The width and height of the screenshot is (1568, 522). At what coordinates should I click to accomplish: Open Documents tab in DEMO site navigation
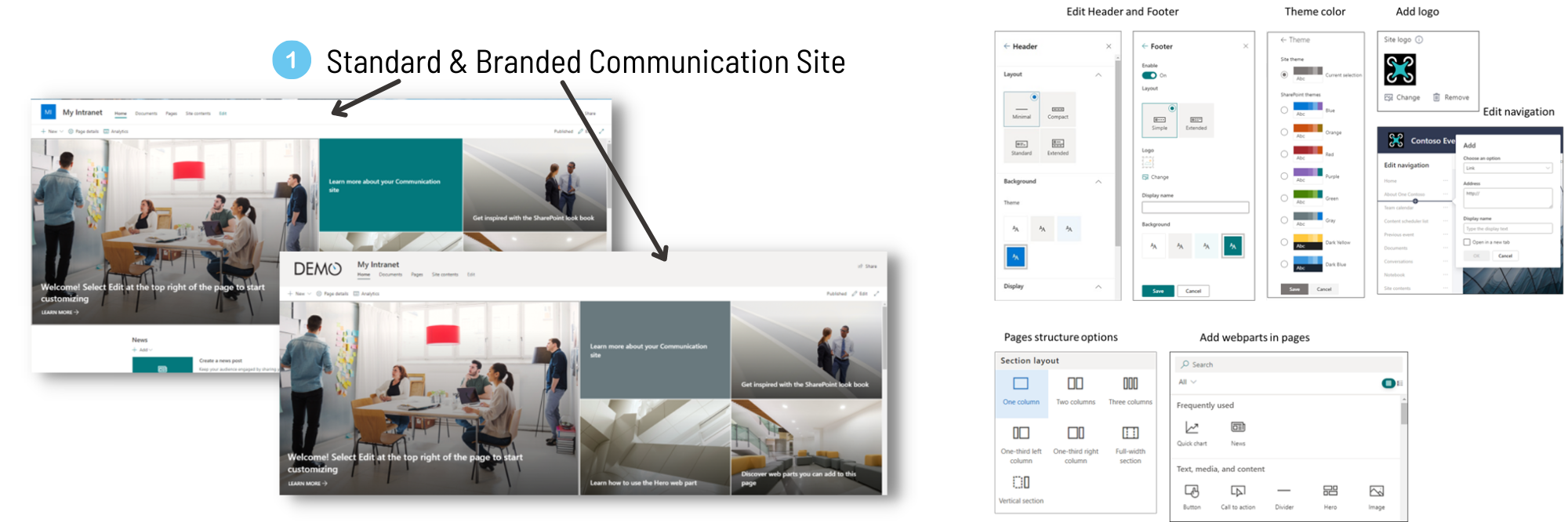pyautogui.click(x=390, y=274)
